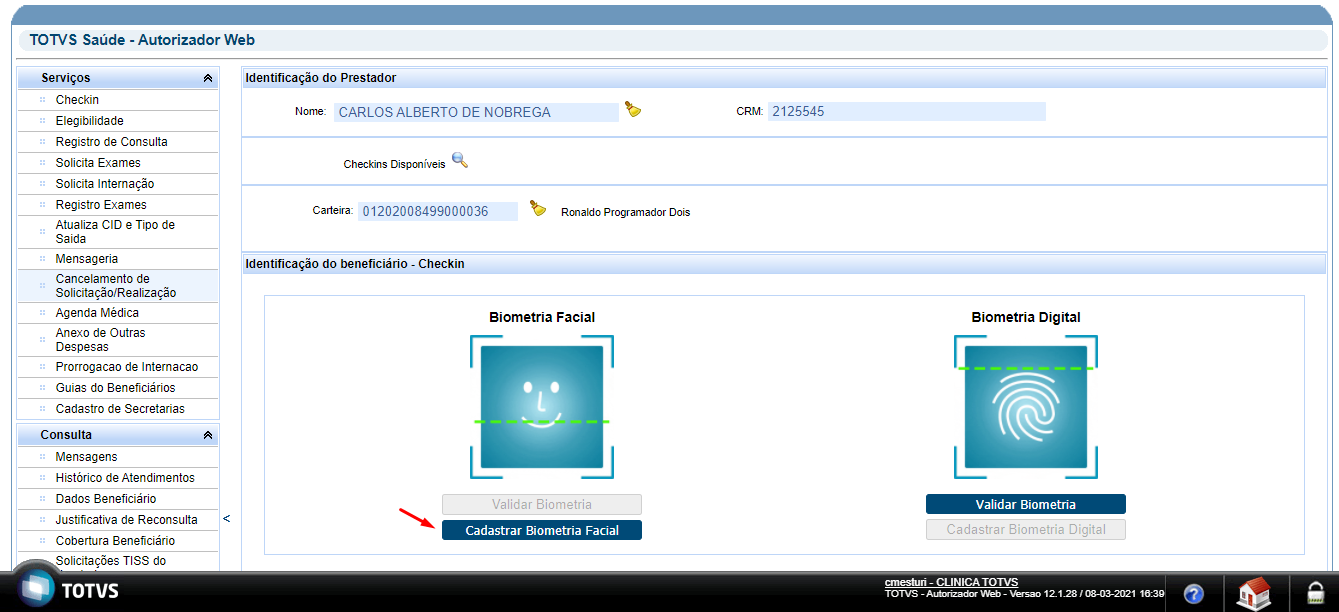Image resolution: width=1339 pixels, height=612 pixels.
Task: Go to home via house icon
Action: click(x=1254, y=593)
